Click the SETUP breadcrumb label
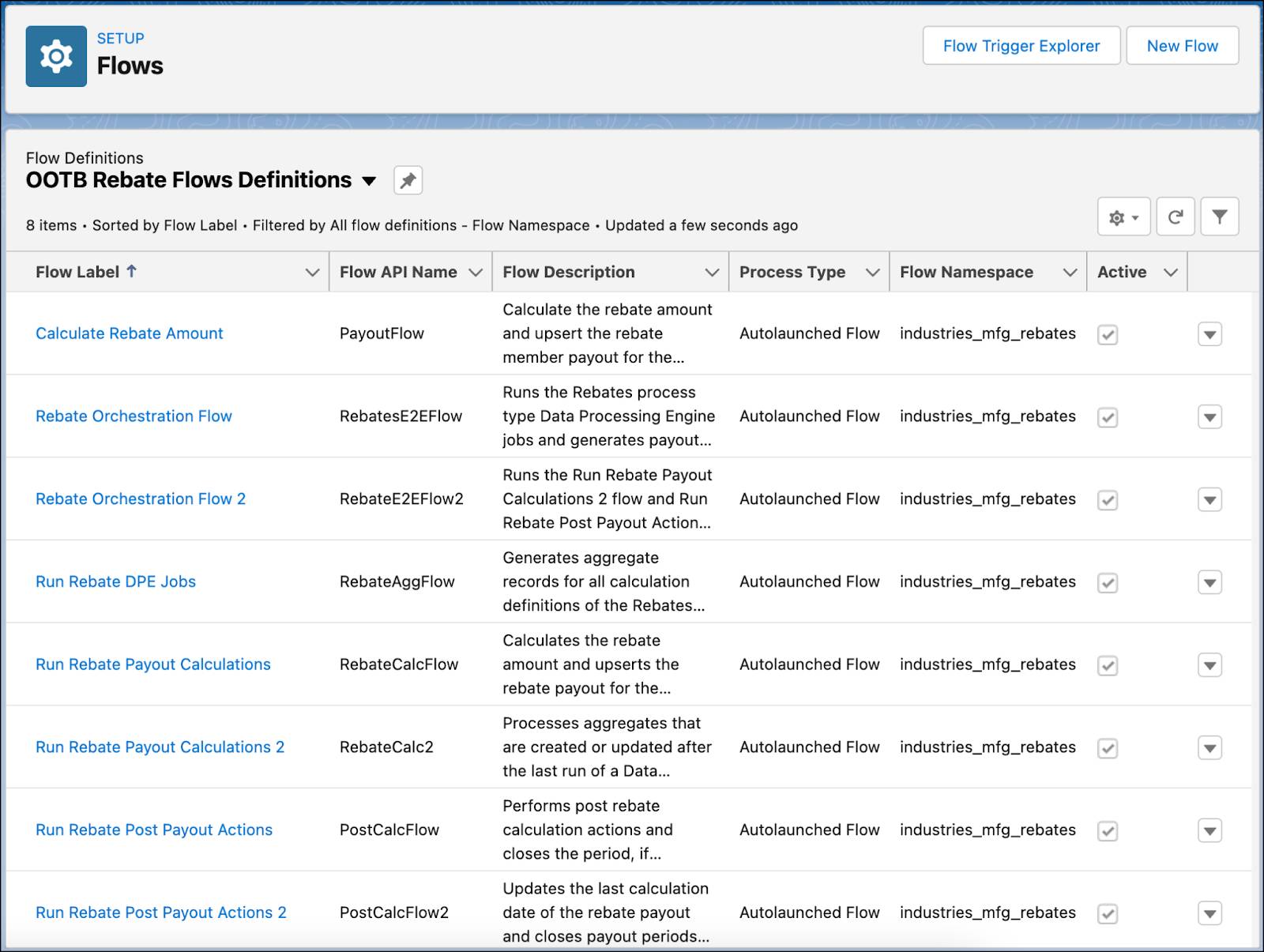The image size is (1264, 952). coord(120,38)
